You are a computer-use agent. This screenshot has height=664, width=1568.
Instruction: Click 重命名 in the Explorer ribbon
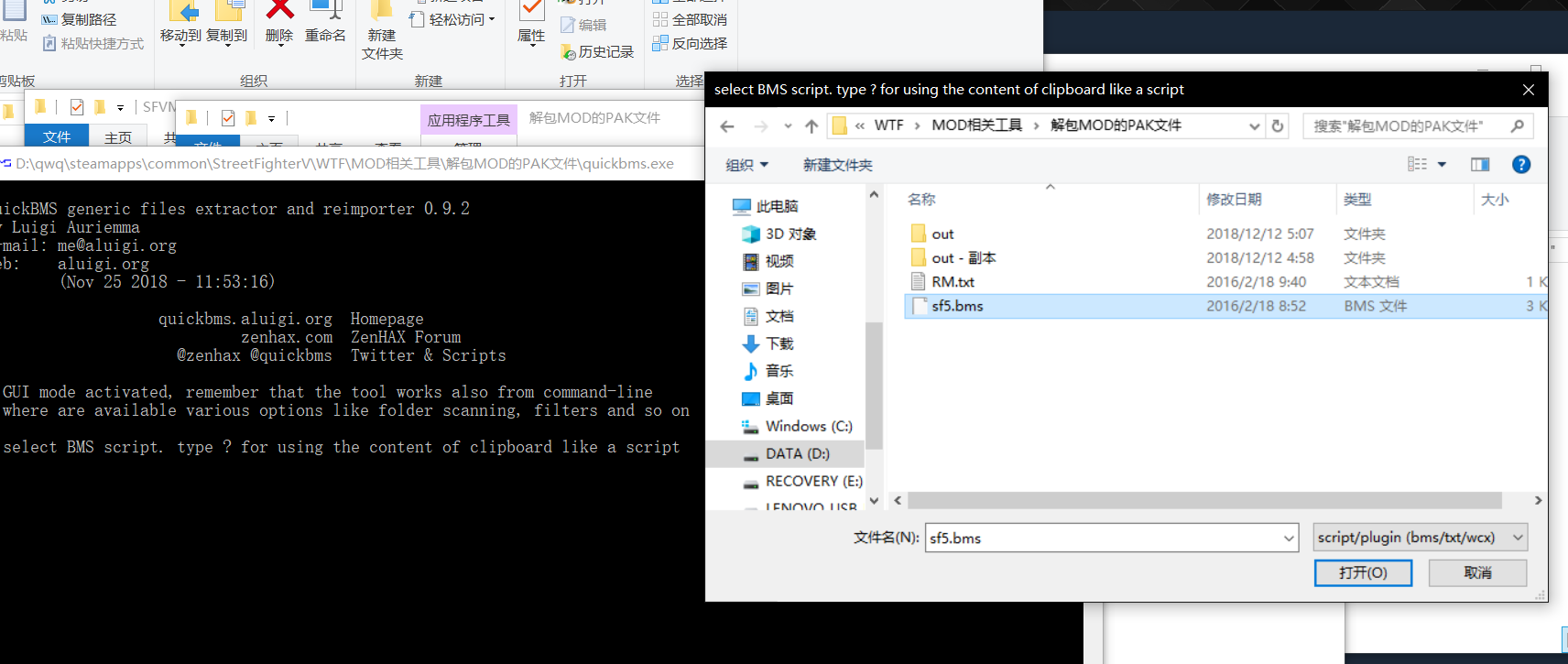click(325, 22)
